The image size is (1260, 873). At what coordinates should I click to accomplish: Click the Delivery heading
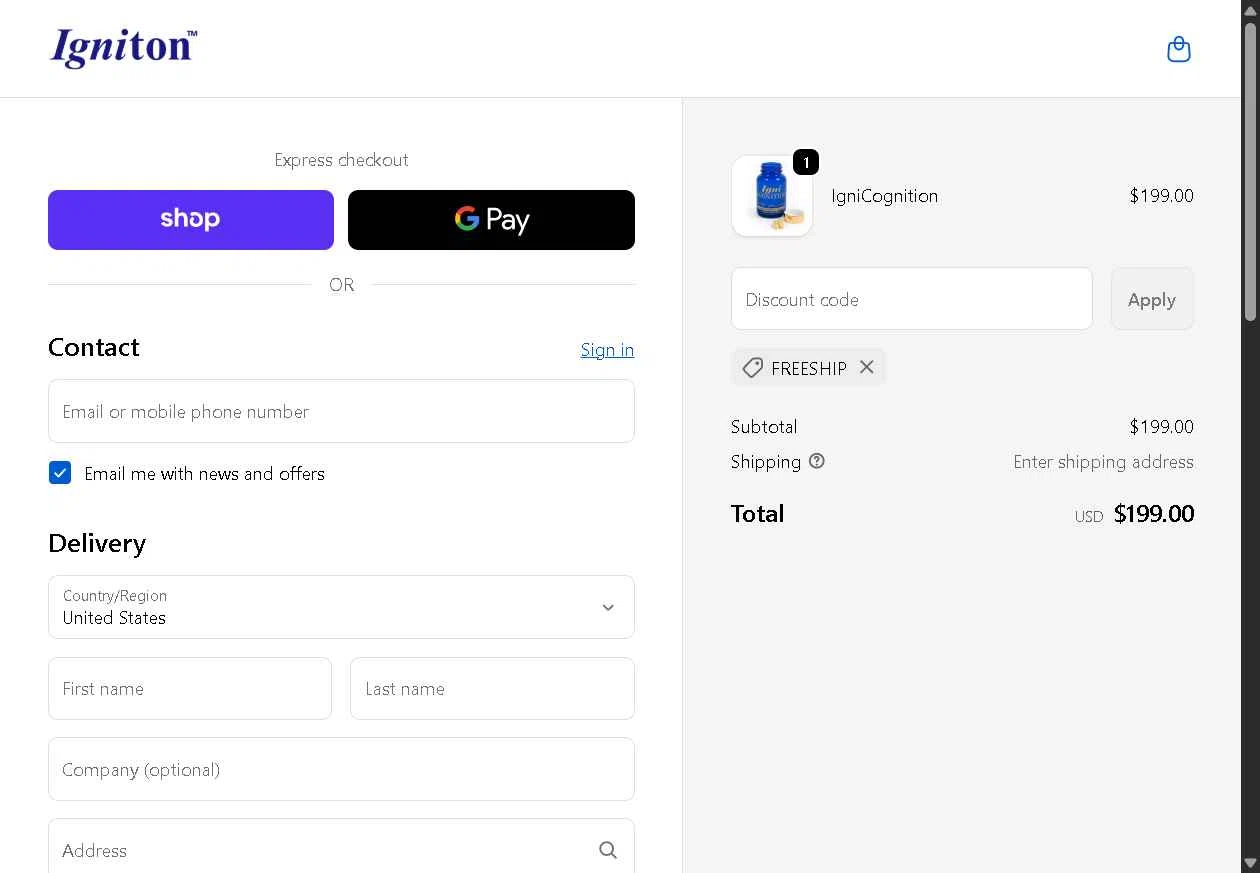pyautogui.click(x=97, y=543)
